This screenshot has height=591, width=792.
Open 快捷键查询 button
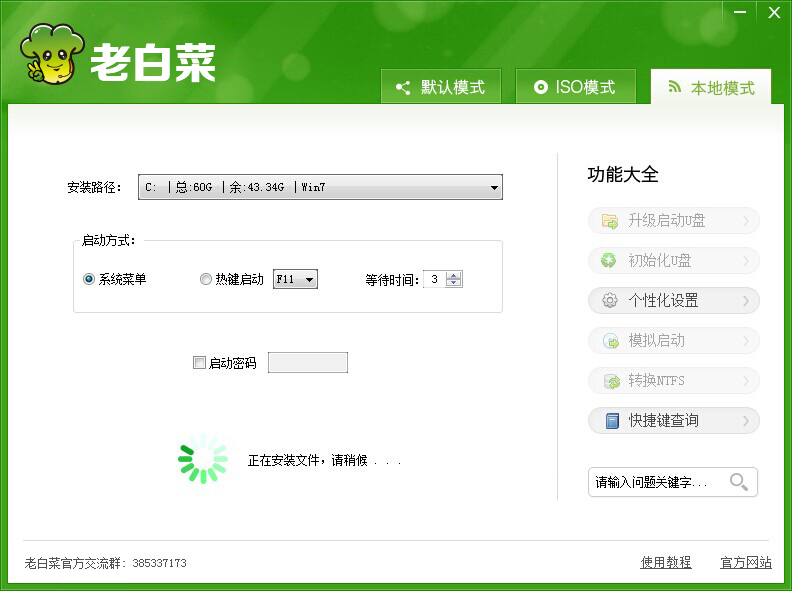pos(674,420)
